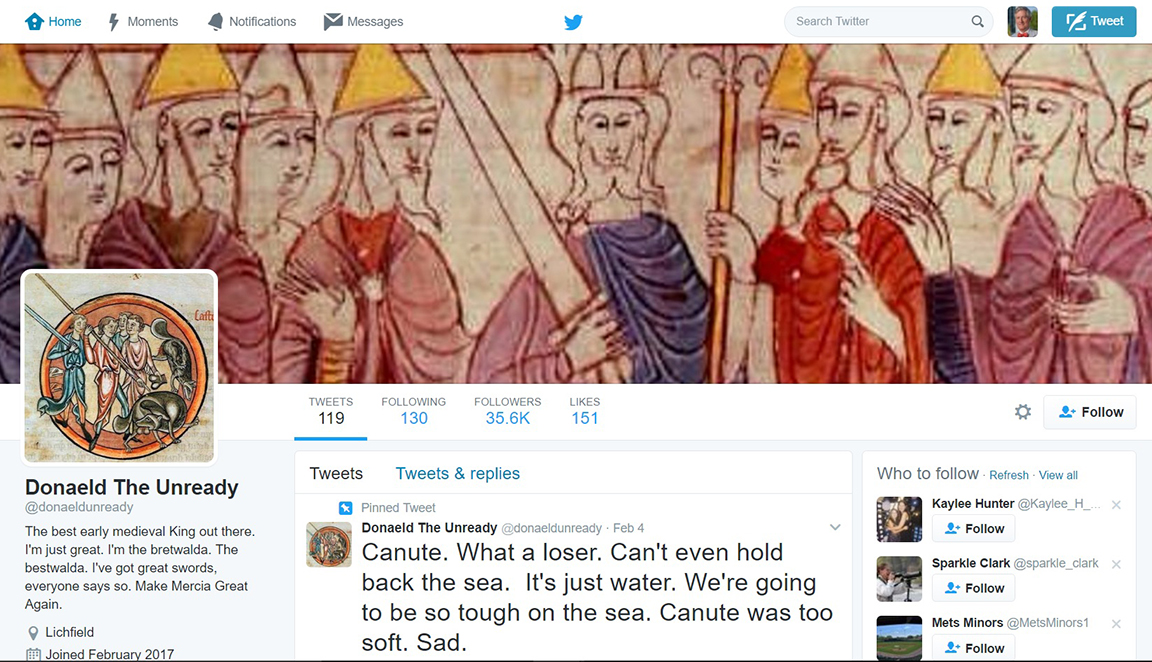Open the account avatar menu in the top bar
Image resolution: width=1152 pixels, height=662 pixels.
tap(1022, 21)
